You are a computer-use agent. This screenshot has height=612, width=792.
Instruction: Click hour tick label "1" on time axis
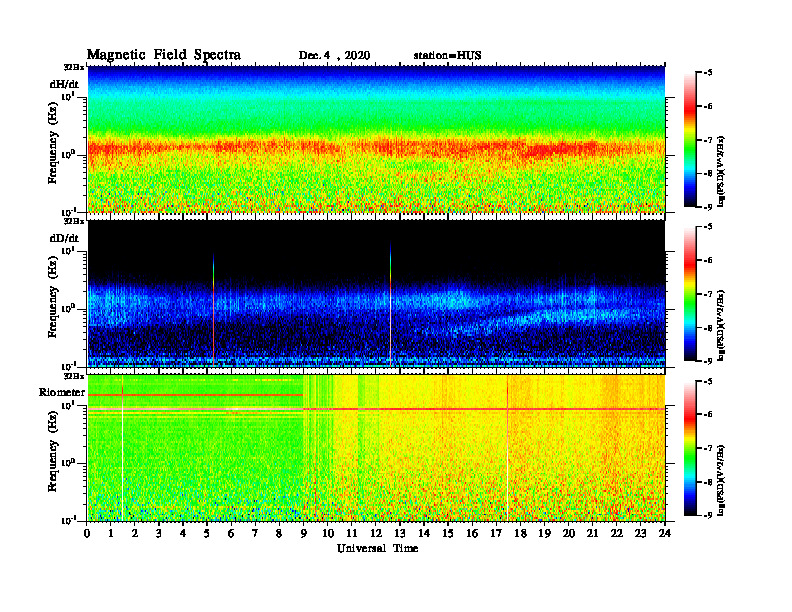coord(111,534)
